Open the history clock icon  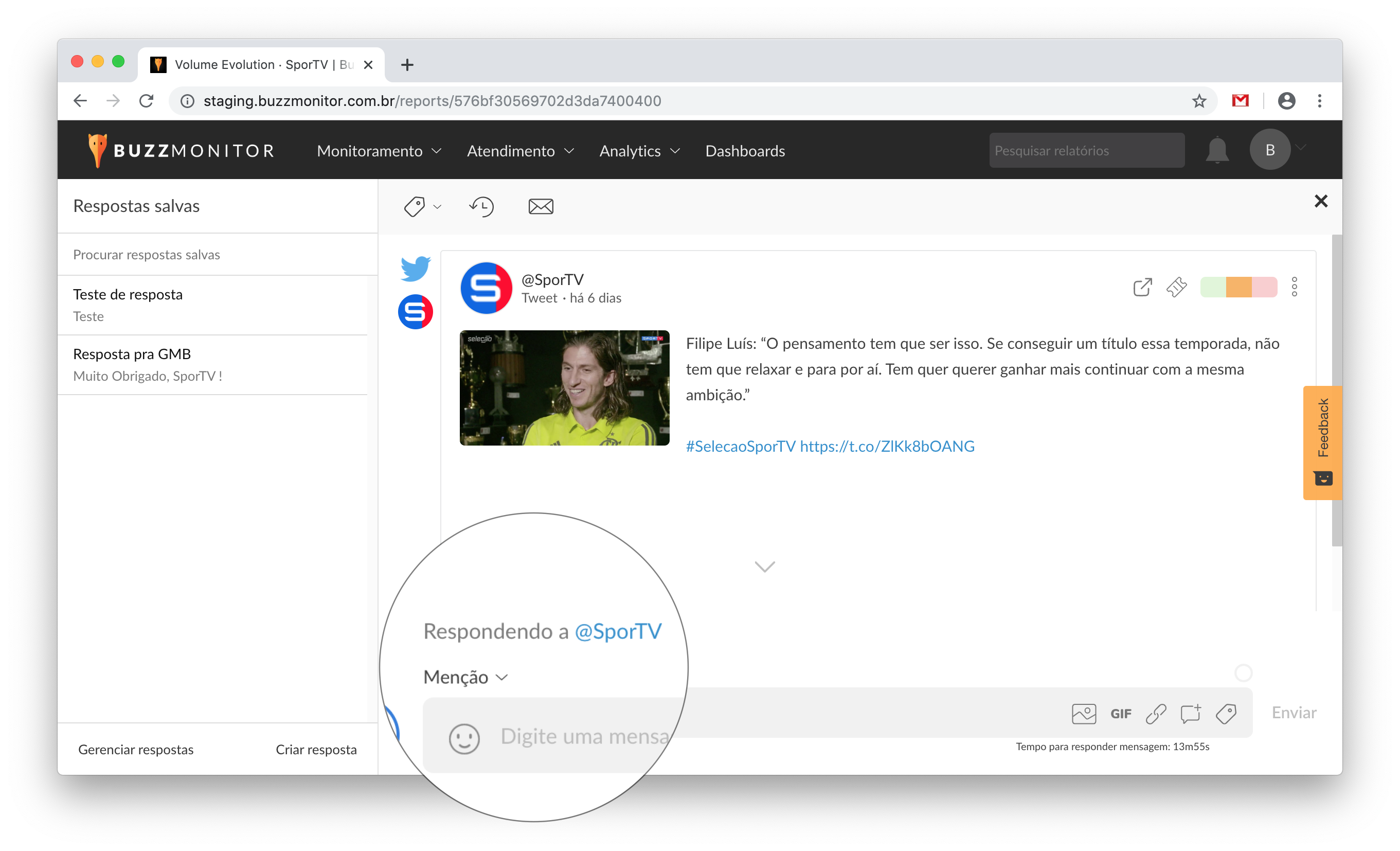(x=482, y=206)
